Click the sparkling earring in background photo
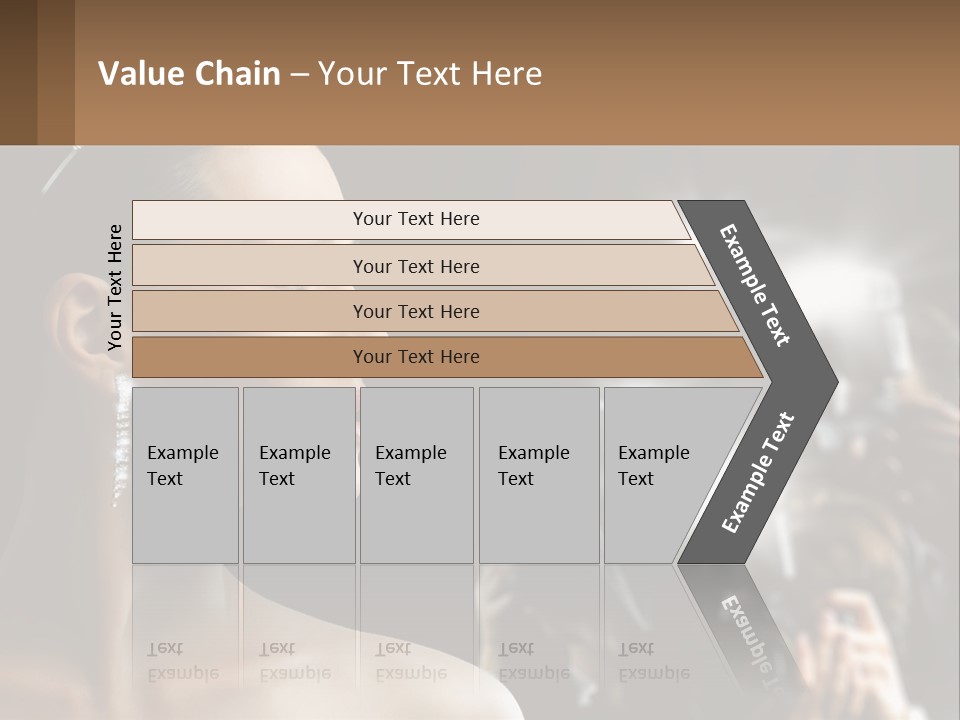The image size is (960, 720). 122,440
